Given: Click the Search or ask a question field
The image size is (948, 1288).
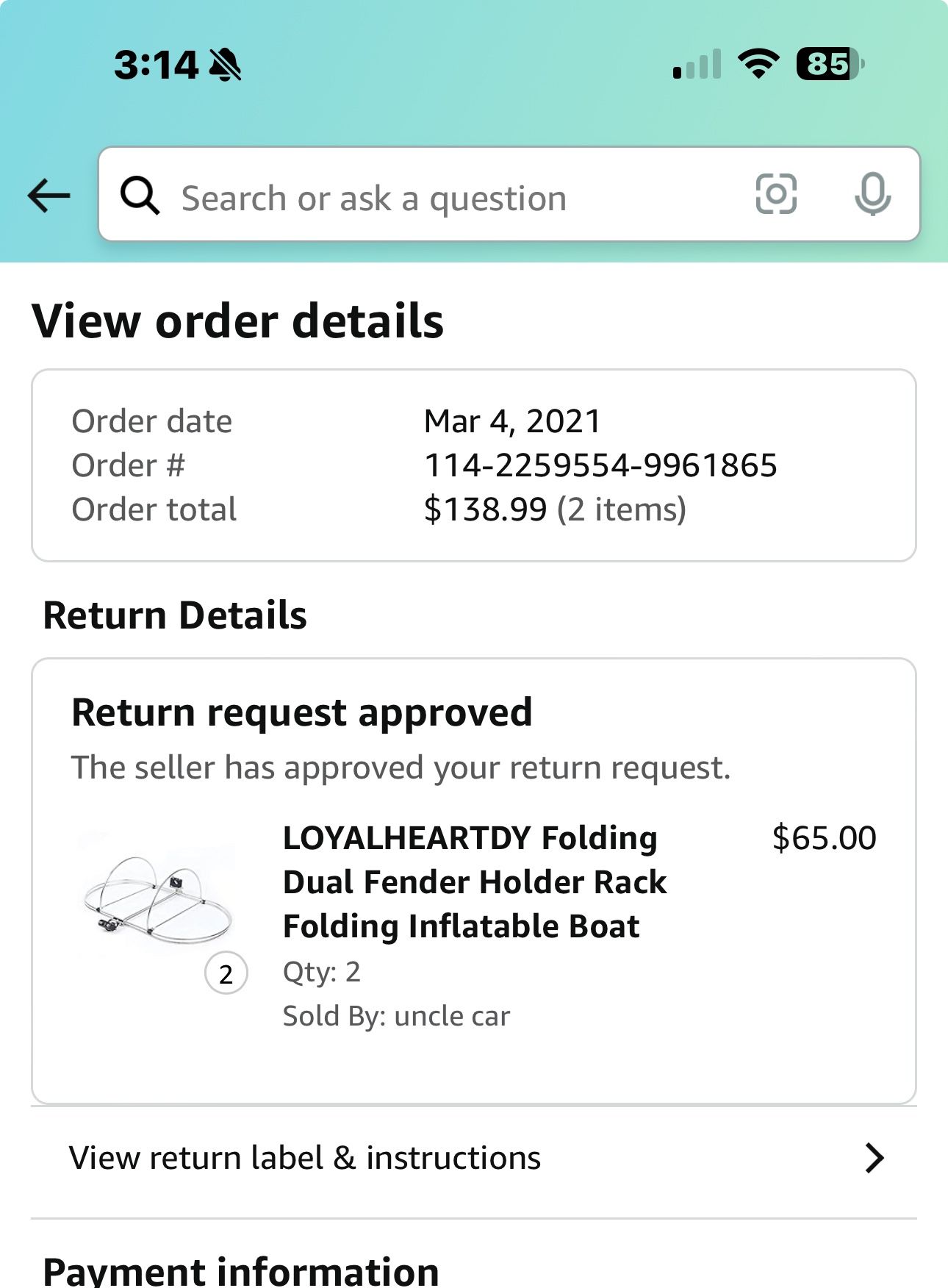Looking at the screenshot, I should pos(441,198).
